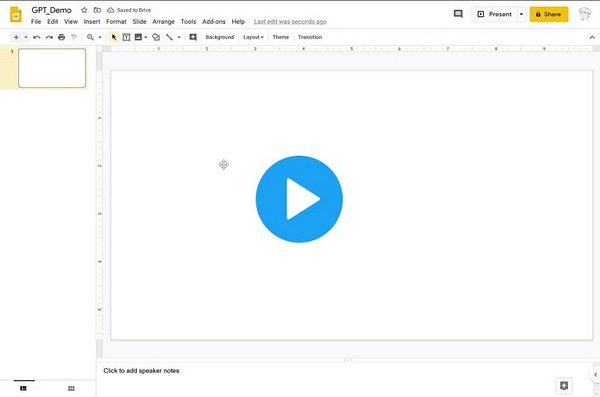Open the Format menu

[x=116, y=21]
